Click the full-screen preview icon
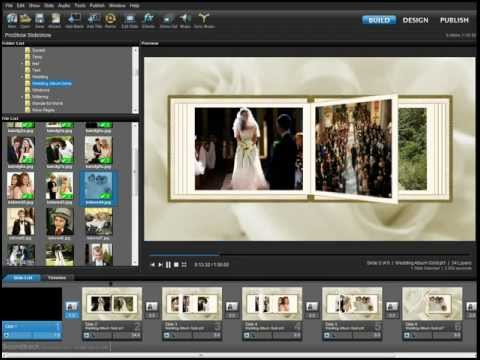This screenshot has height=360, width=480. 184,265
